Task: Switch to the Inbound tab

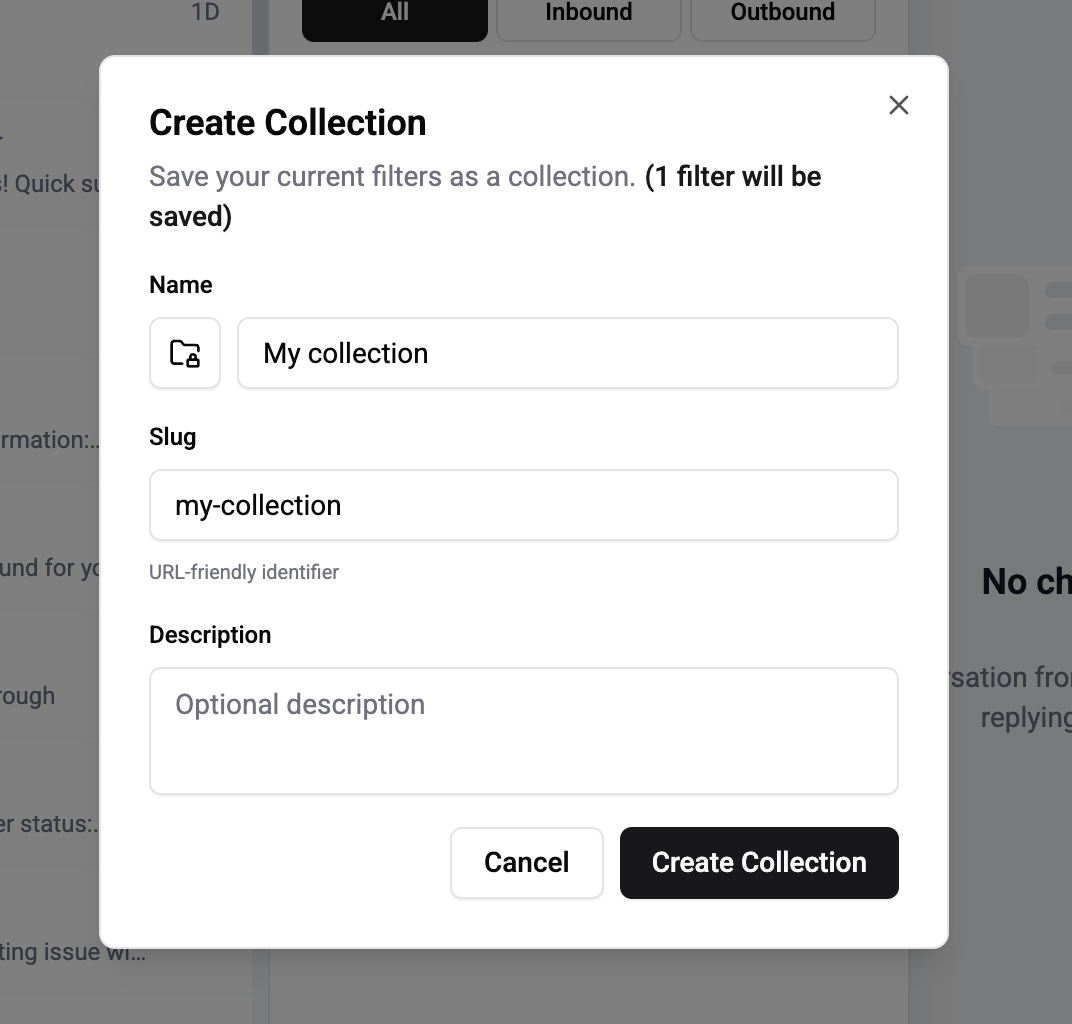Action: (x=588, y=12)
